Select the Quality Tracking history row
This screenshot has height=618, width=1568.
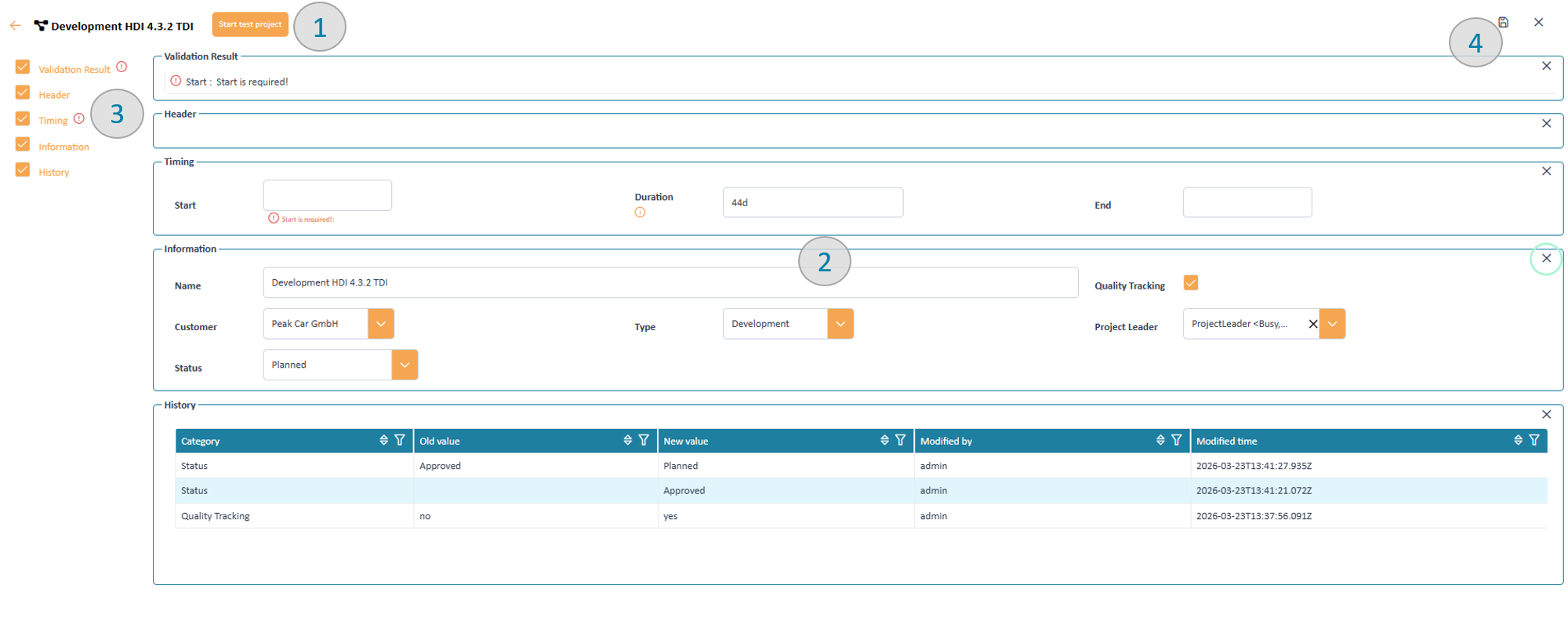(x=861, y=516)
